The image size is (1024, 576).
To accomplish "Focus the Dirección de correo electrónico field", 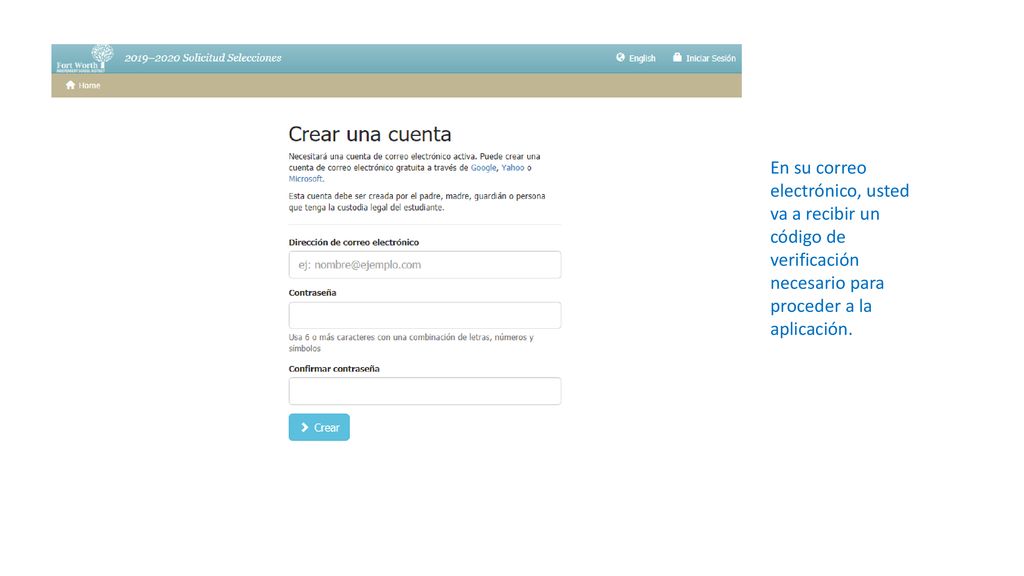I will [x=424, y=264].
